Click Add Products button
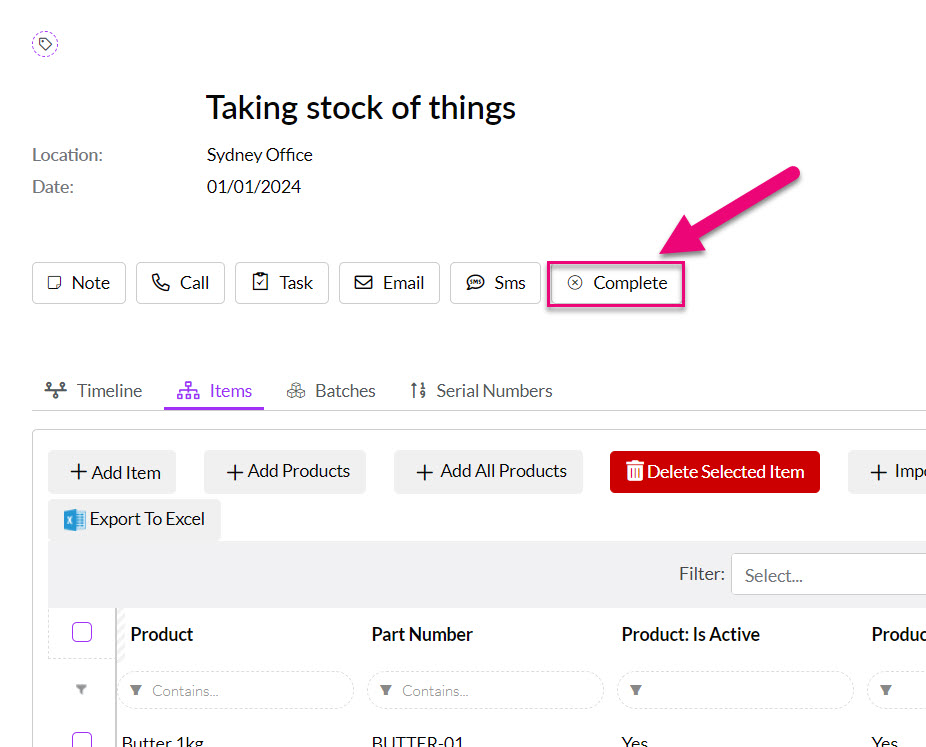The height and width of the screenshot is (747, 926). 285,472
